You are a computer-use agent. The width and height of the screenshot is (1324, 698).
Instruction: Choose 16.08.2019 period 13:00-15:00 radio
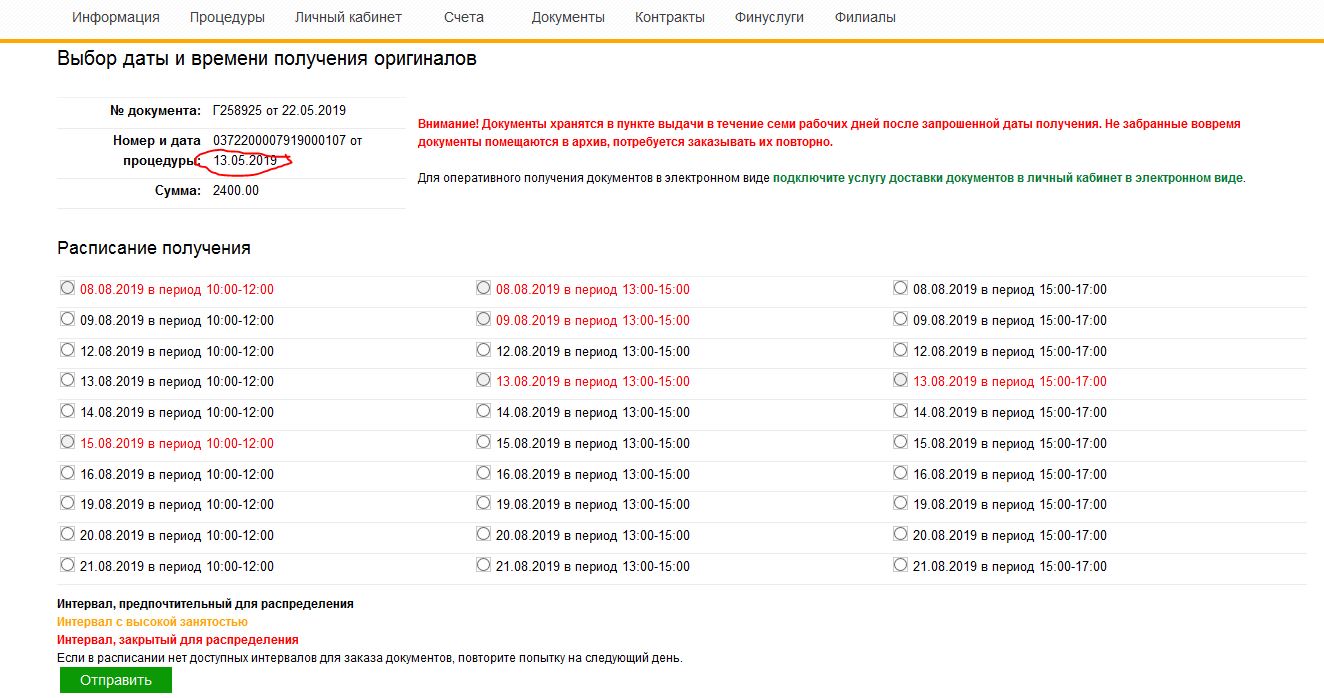484,473
